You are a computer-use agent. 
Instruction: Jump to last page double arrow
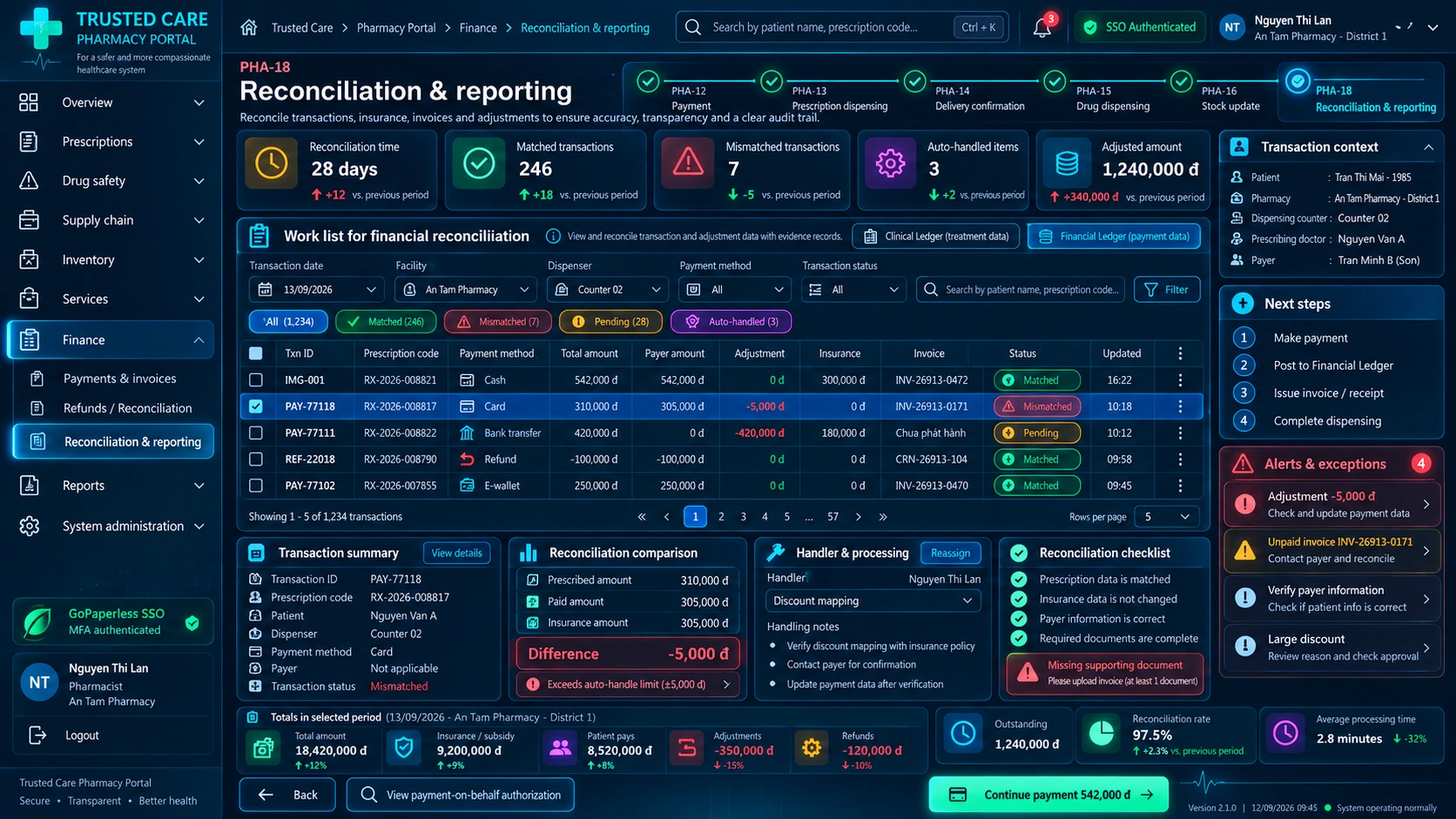pos(883,516)
